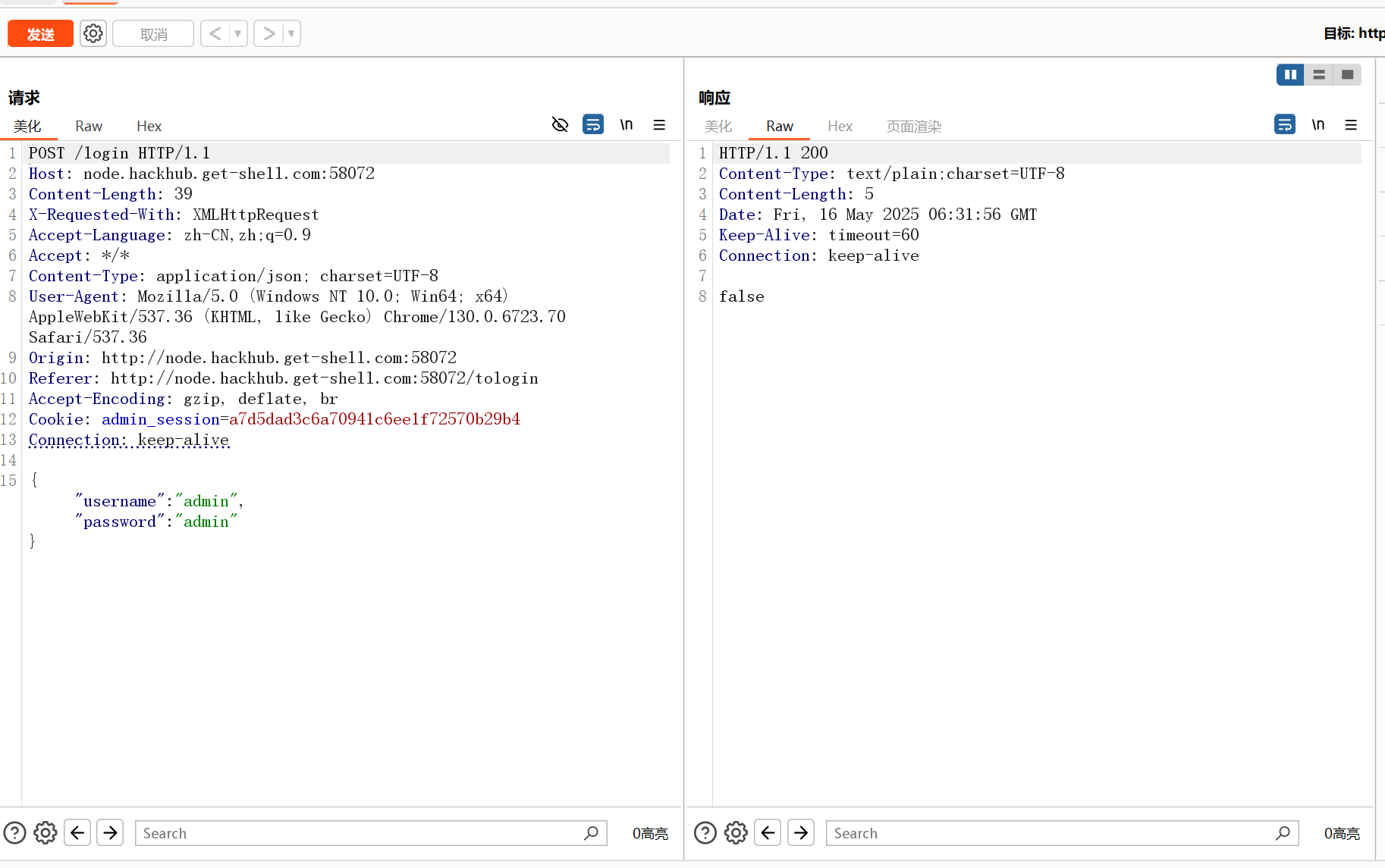Open the response editor hamburger menu
This screenshot has width=1385, height=868.
click(x=1351, y=124)
